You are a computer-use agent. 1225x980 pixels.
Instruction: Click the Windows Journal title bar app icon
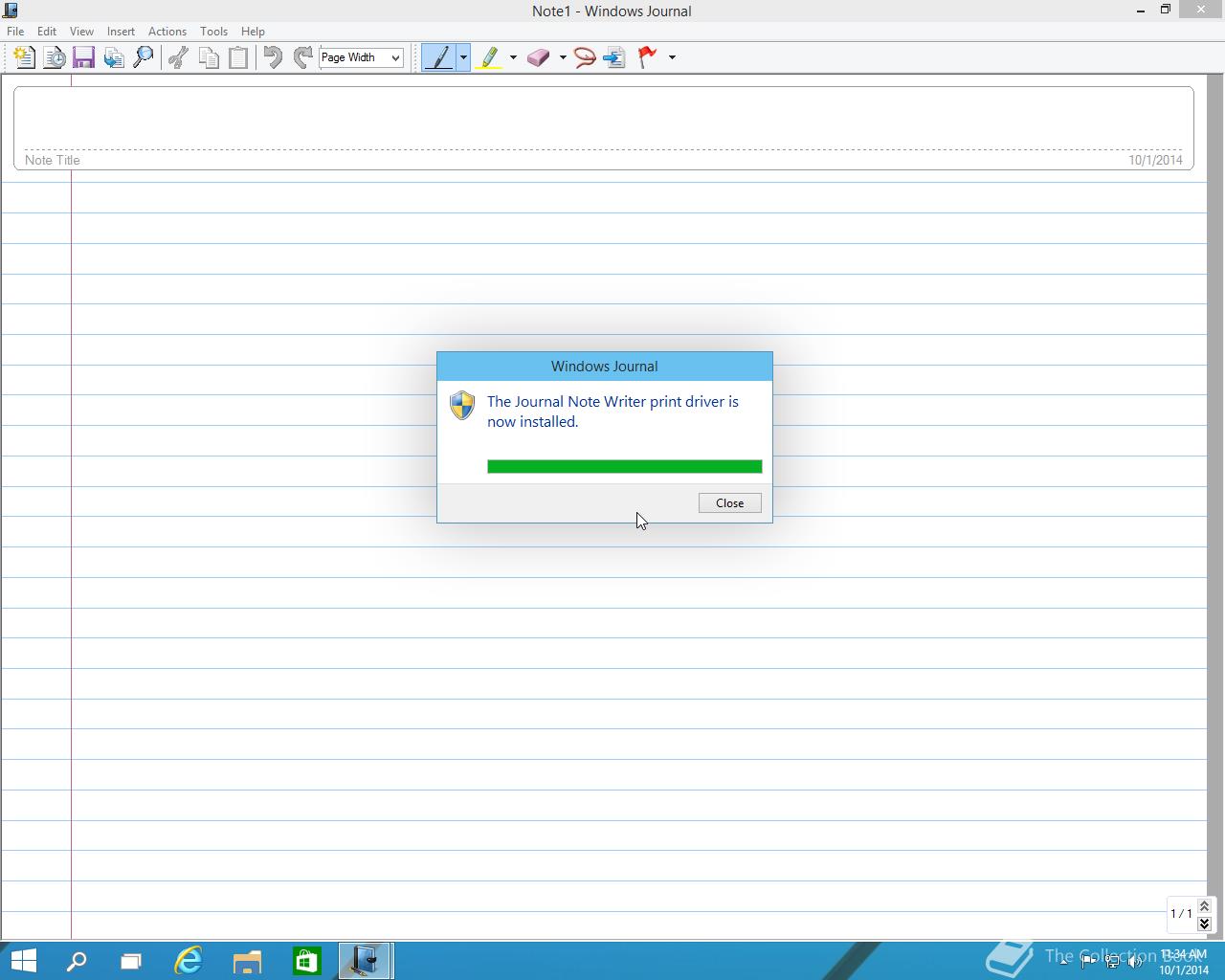pos(11,11)
